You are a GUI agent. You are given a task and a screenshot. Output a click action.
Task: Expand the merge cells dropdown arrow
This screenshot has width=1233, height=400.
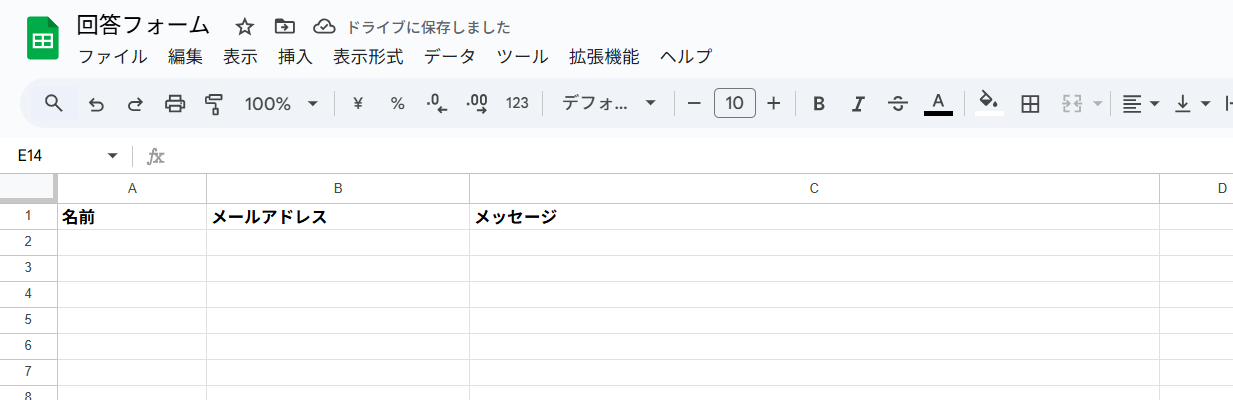click(1098, 104)
